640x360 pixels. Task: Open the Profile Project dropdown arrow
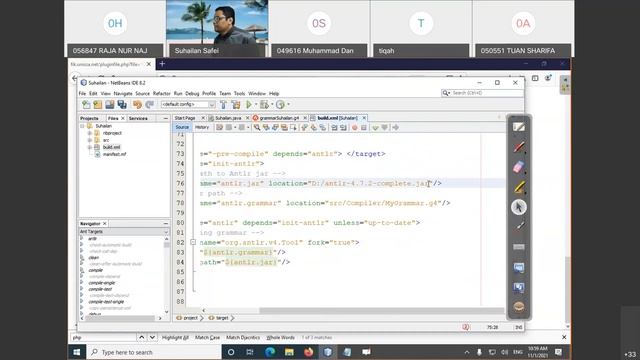point(288,105)
